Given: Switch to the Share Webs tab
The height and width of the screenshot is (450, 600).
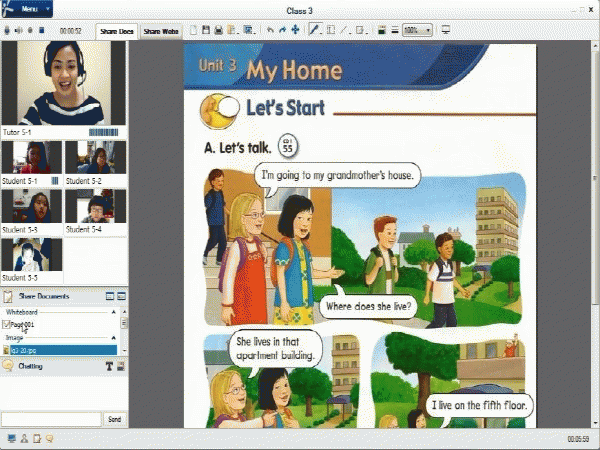Looking at the screenshot, I should click(x=161, y=31).
